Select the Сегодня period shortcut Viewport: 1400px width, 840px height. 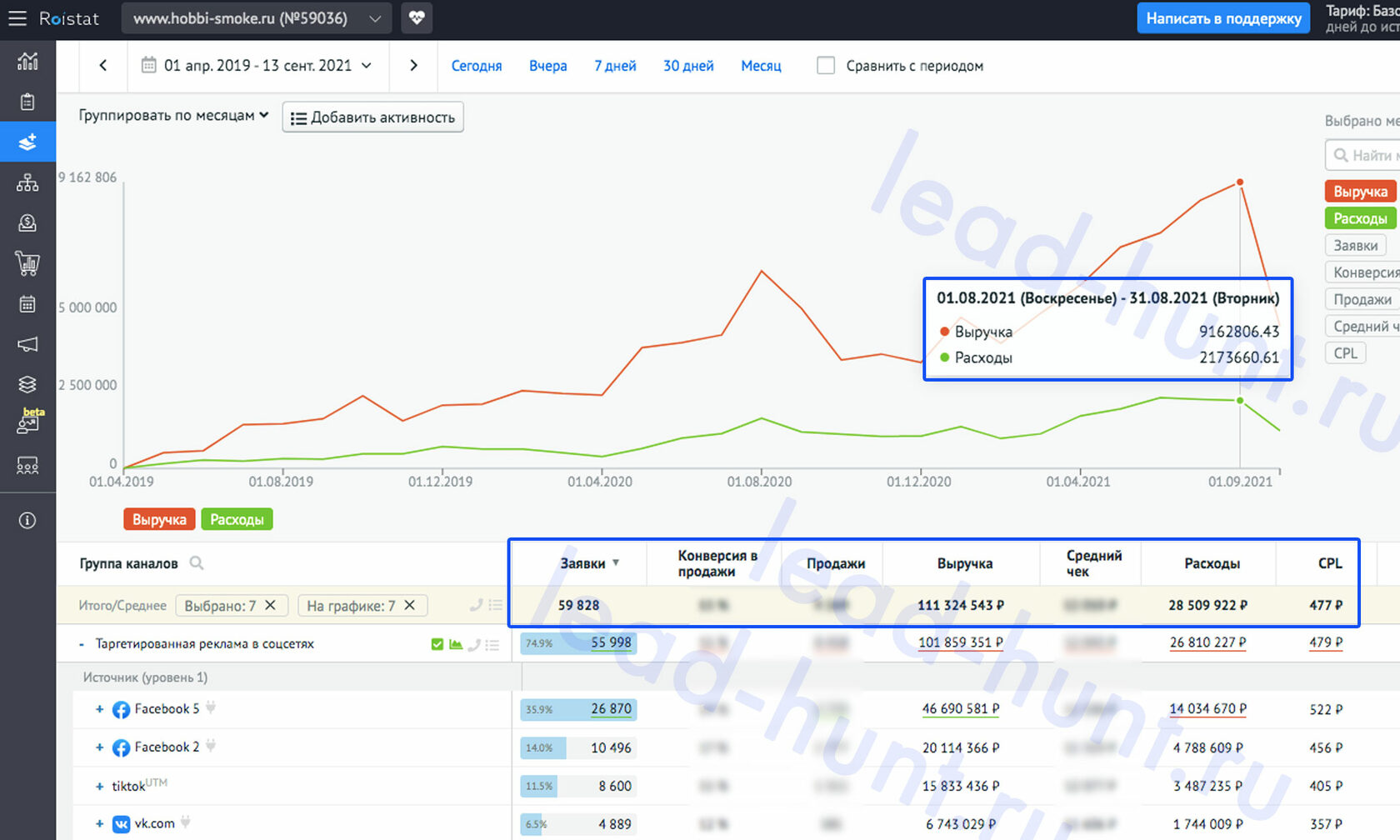477,66
